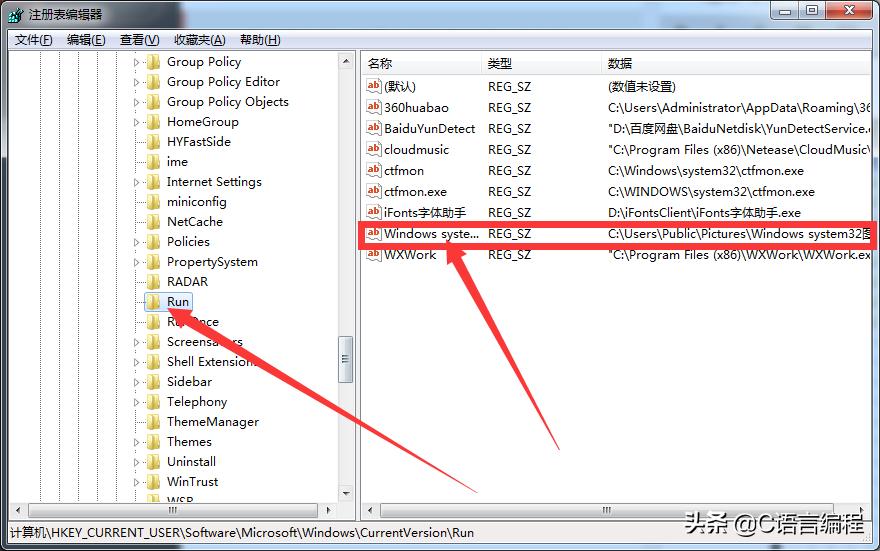Screen dimensions: 880x551
Task: Open the 编辑(E) menu
Action: coord(86,40)
